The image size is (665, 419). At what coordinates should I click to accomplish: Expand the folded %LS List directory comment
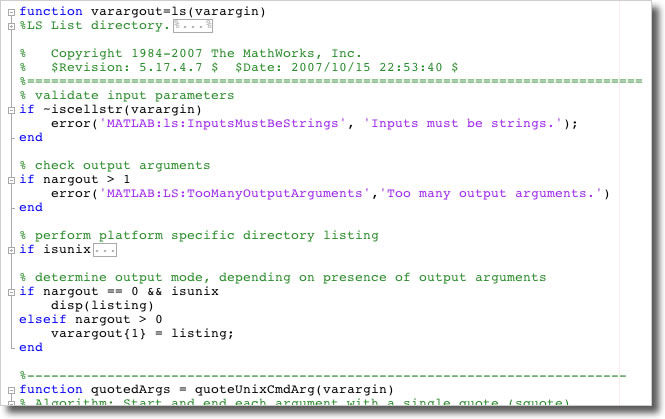coord(11,24)
